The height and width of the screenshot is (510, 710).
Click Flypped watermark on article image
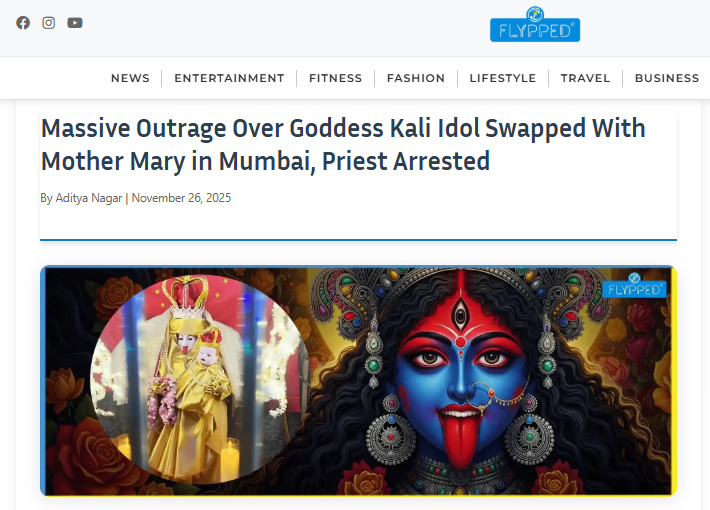634,285
